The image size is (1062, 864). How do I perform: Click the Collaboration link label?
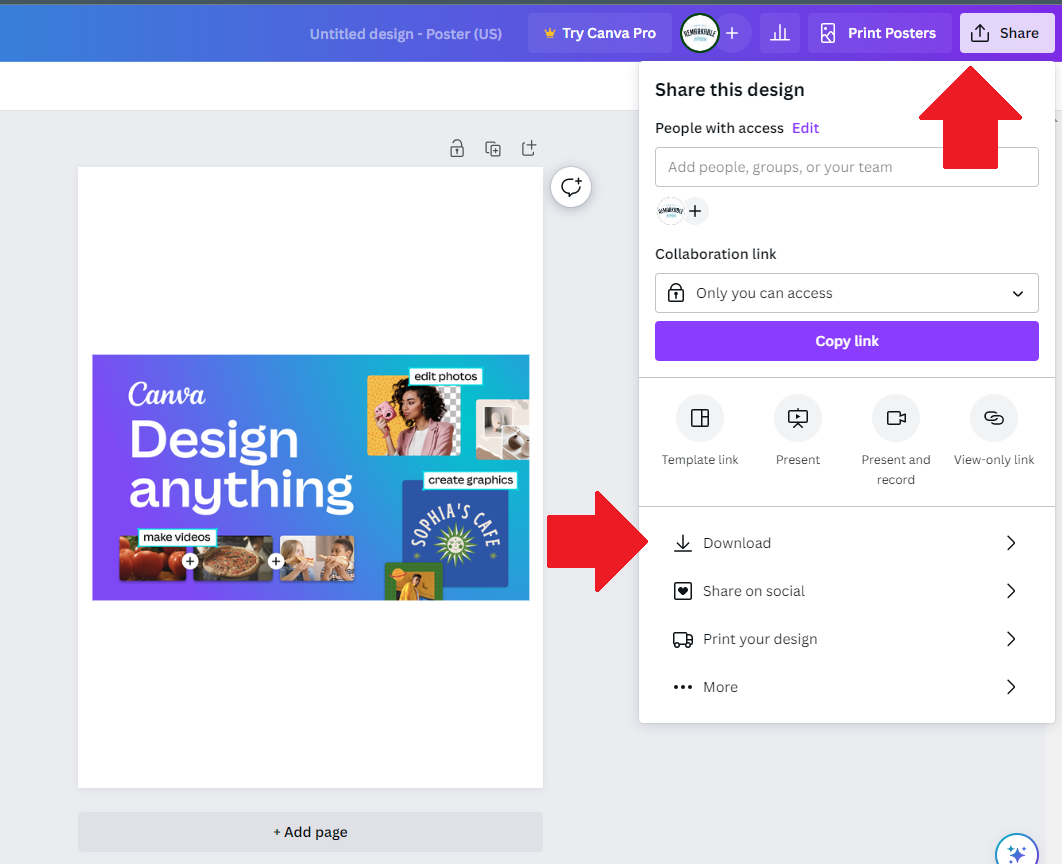(x=715, y=254)
